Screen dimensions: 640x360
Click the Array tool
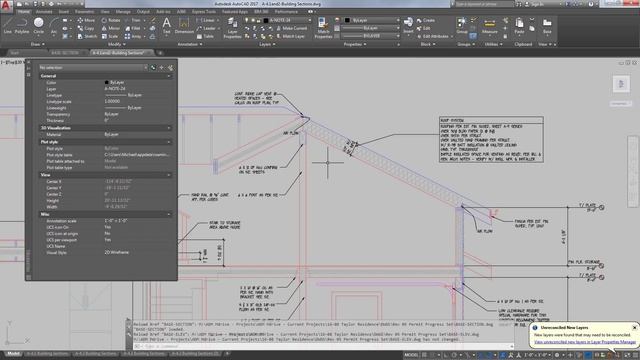(x=133, y=36)
